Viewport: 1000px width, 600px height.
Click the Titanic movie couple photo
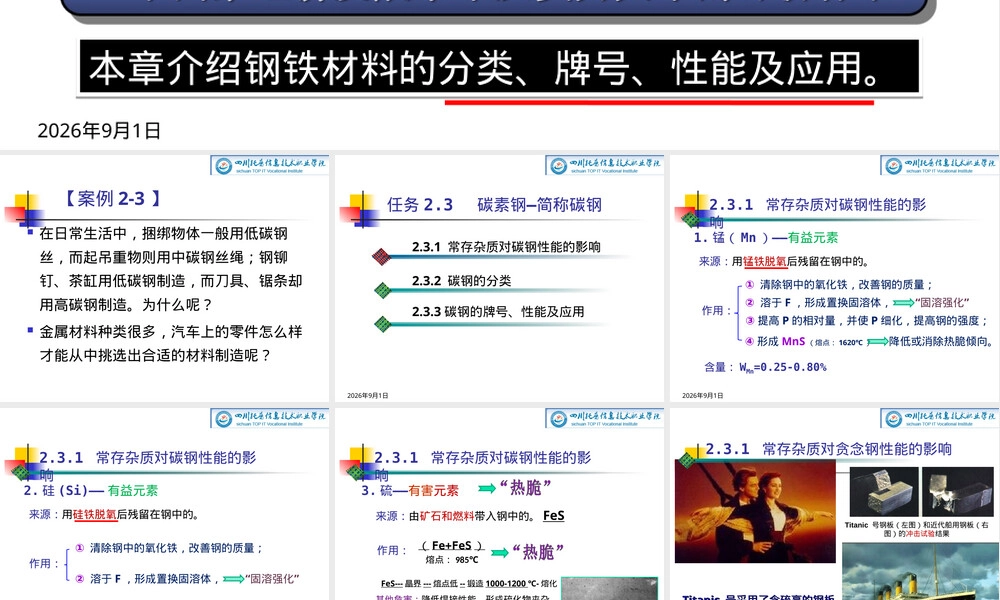click(755, 511)
